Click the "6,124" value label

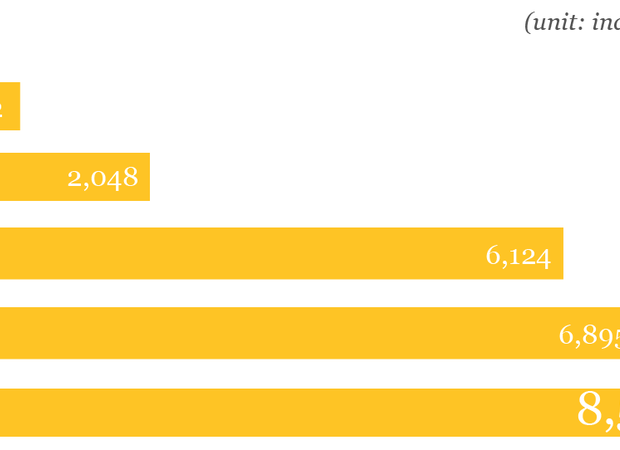tap(518, 256)
